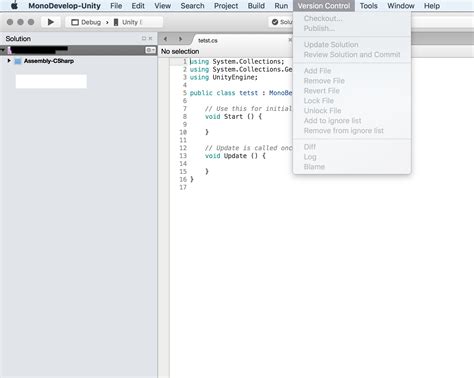Close the Version Control menu

coord(324,6)
